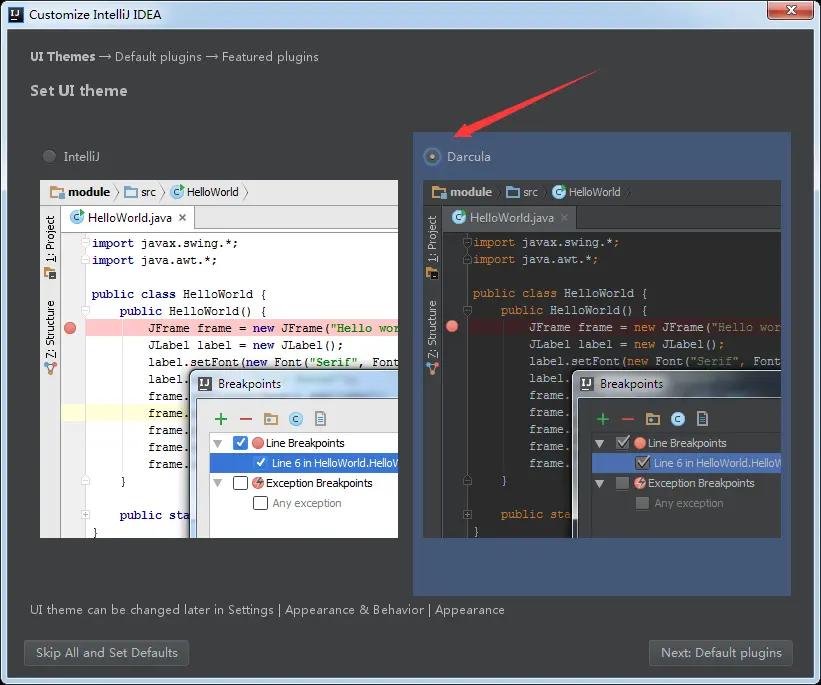Screen dimensions: 821x685
Task: Click the Project tool window icon in Darcula preview
Action: pos(432,273)
